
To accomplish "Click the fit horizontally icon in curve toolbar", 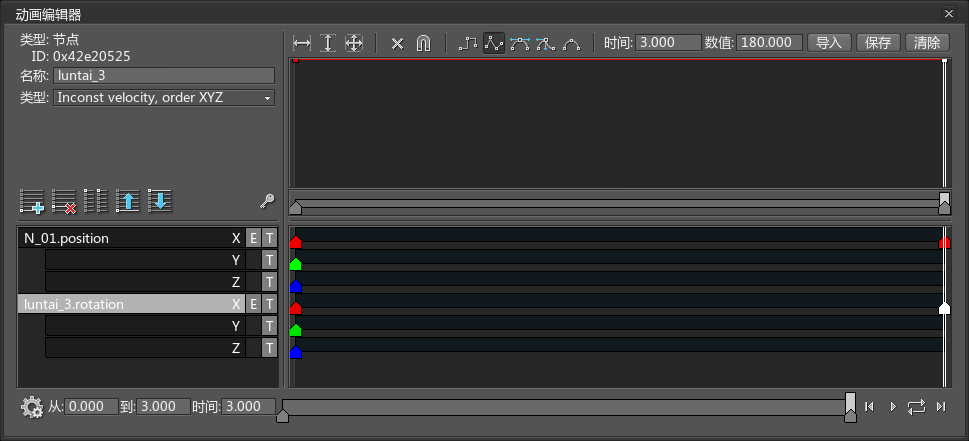I will tap(302, 43).
